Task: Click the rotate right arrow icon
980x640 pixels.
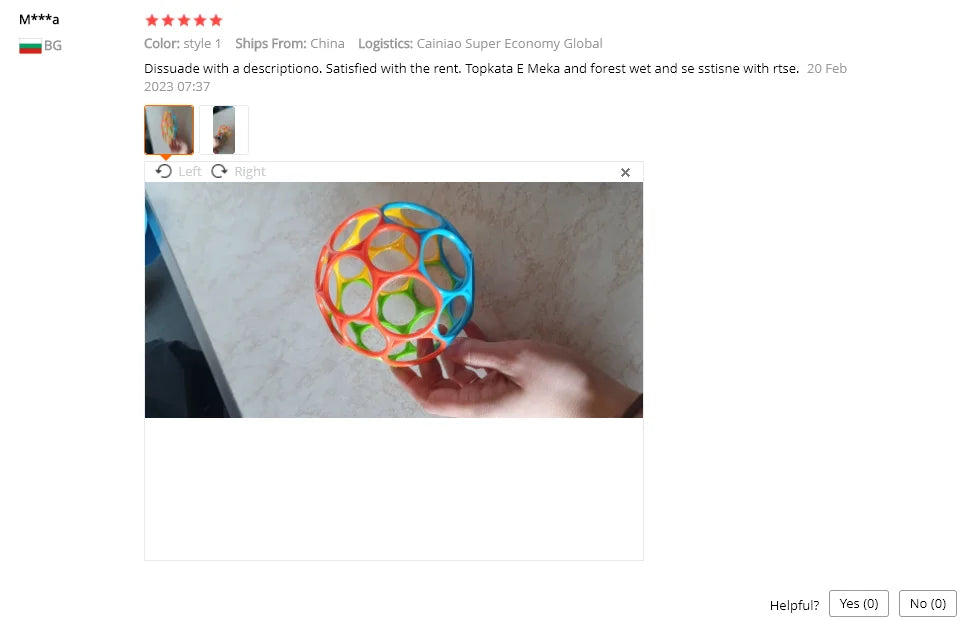Action: (x=219, y=171)
